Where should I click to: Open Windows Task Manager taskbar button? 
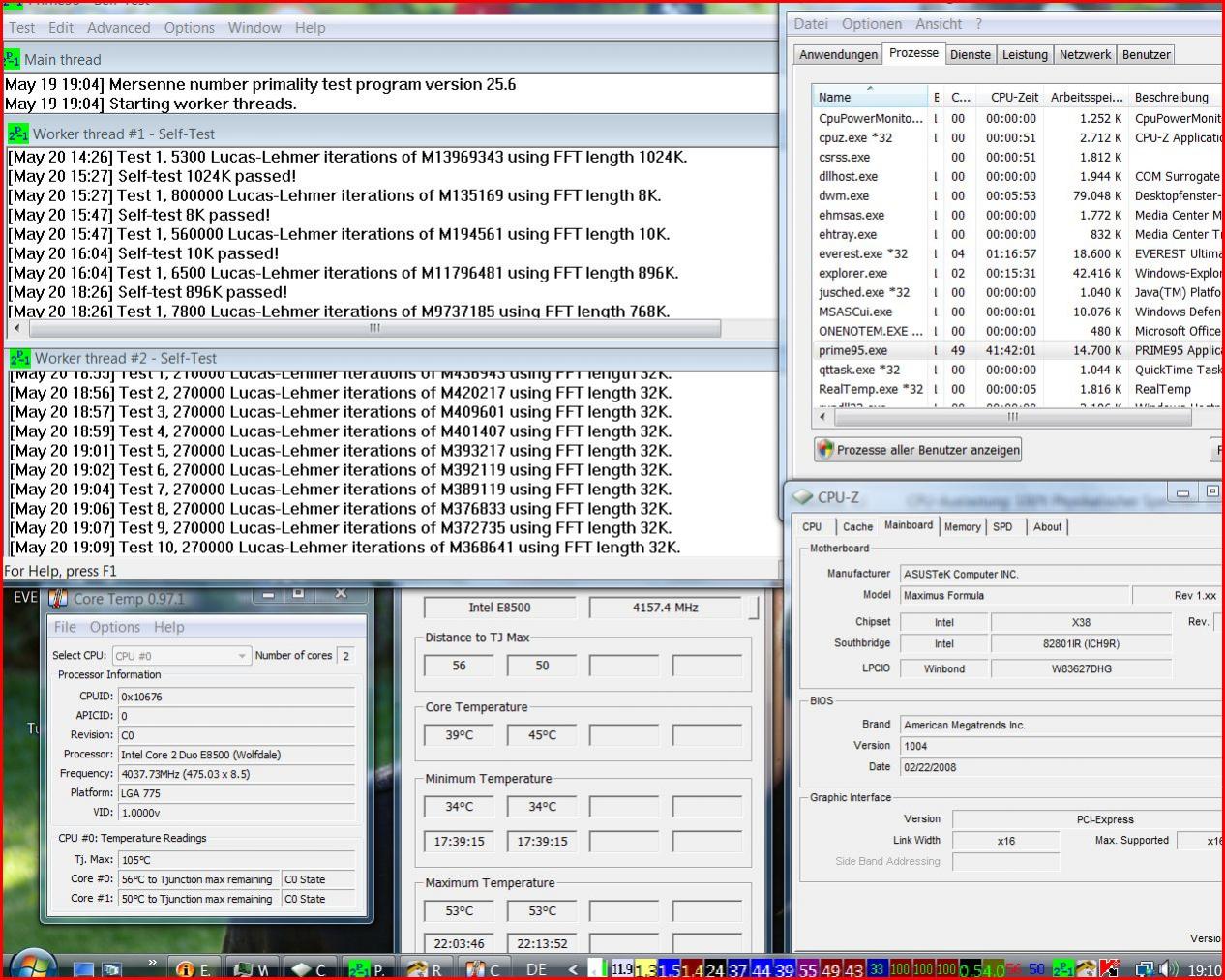tap(254, 969)
